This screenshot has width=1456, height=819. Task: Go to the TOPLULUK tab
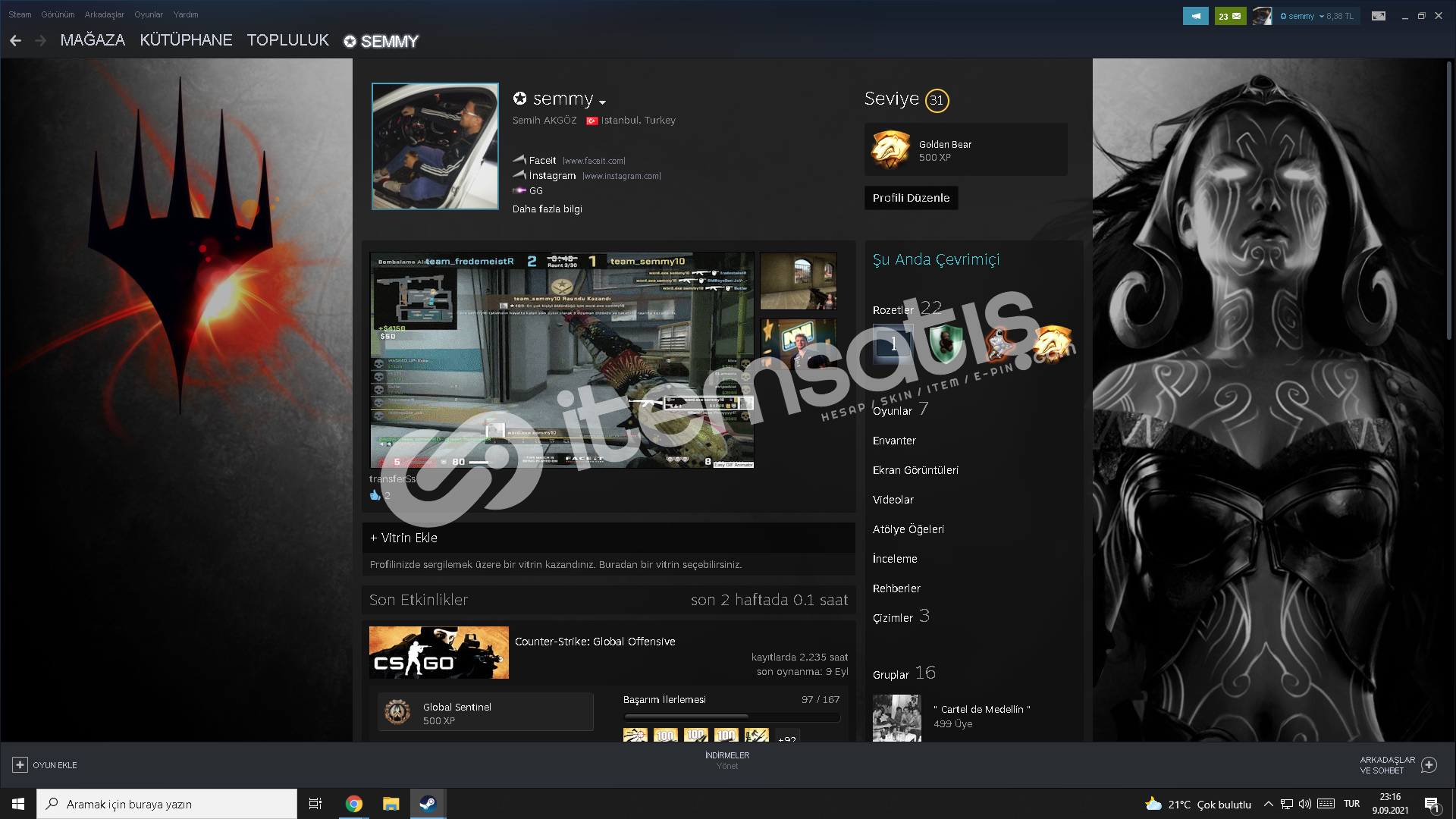coord(288,40)
